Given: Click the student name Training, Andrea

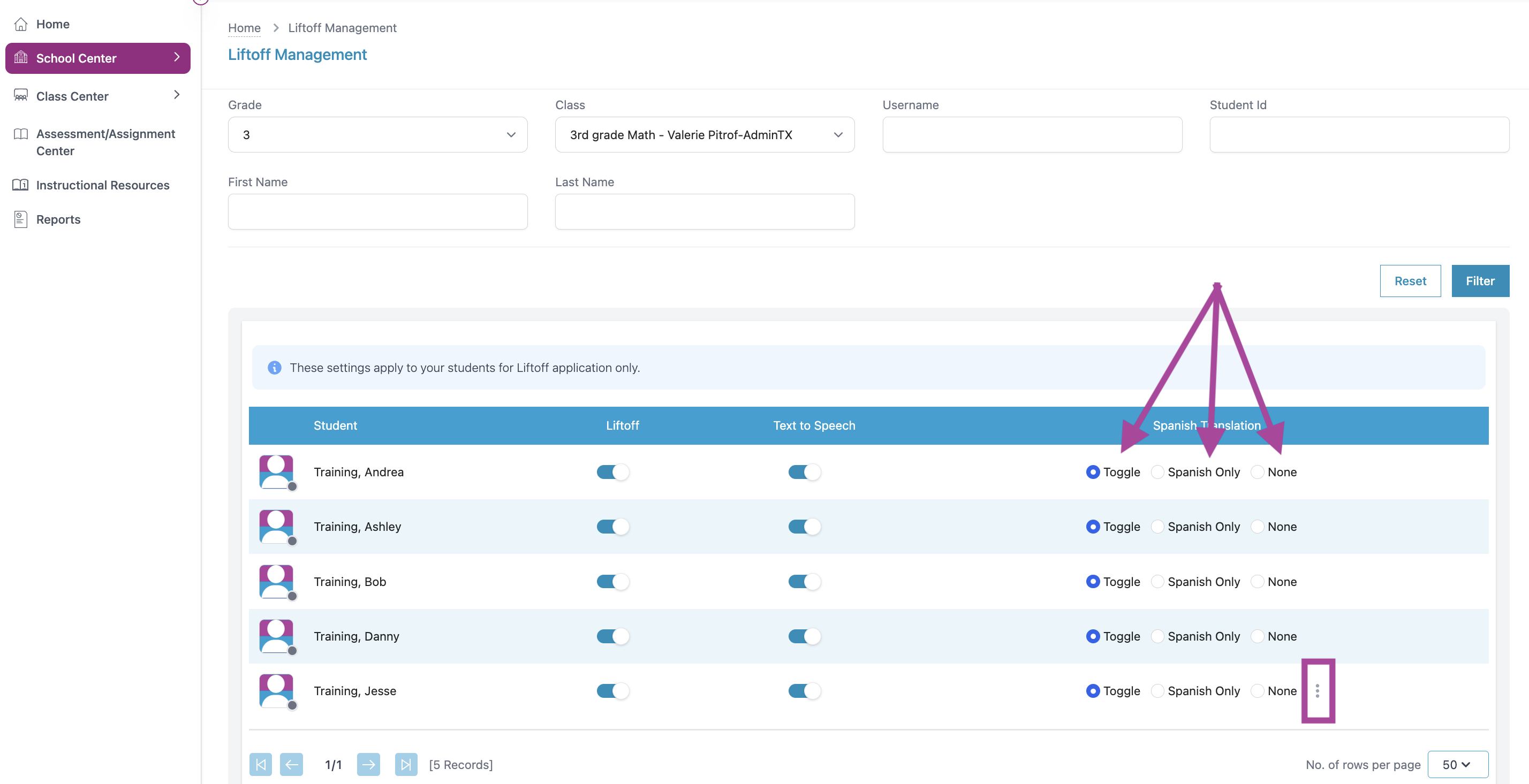Looking at the screenshot, I should (359, 473).
